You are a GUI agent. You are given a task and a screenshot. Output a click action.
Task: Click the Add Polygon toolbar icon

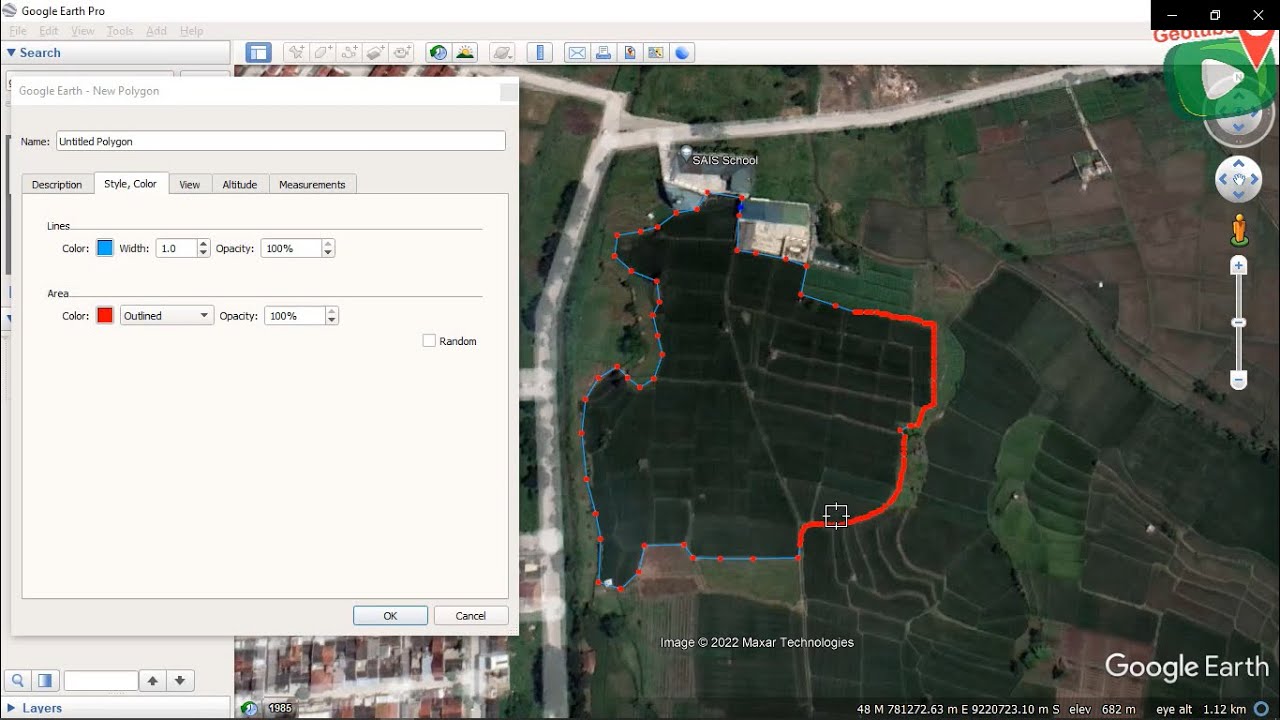coord(323,53)
